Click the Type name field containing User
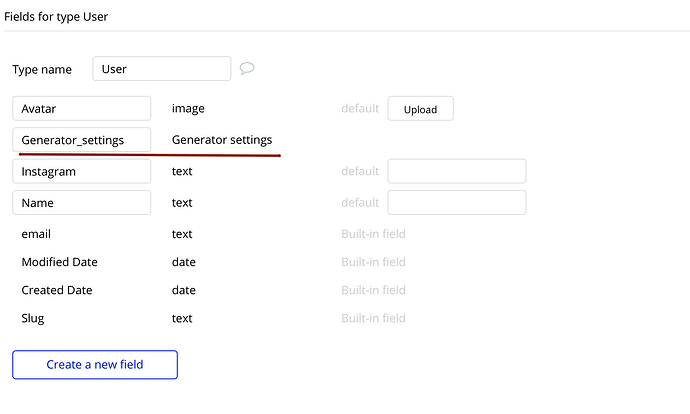The image size is (690, 414). pyautogui.click(x=161, y=69)
